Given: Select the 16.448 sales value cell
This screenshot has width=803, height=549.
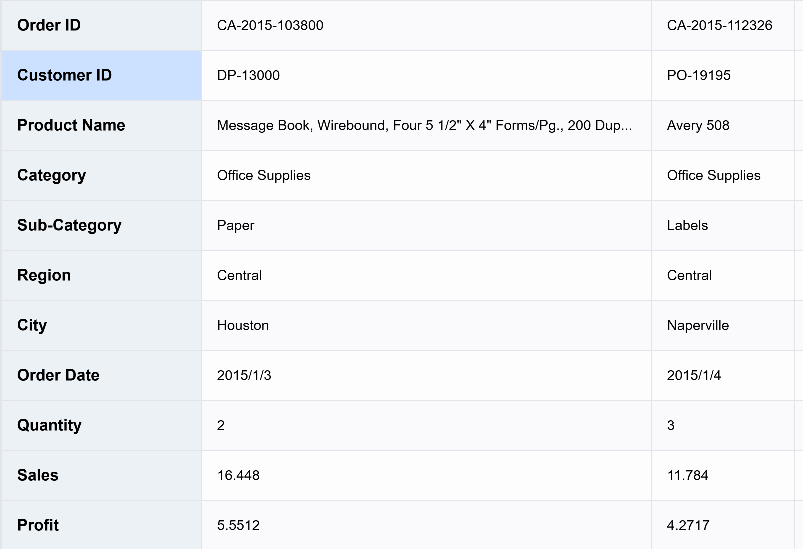Looking at the screenshot, I should [425, 475].
